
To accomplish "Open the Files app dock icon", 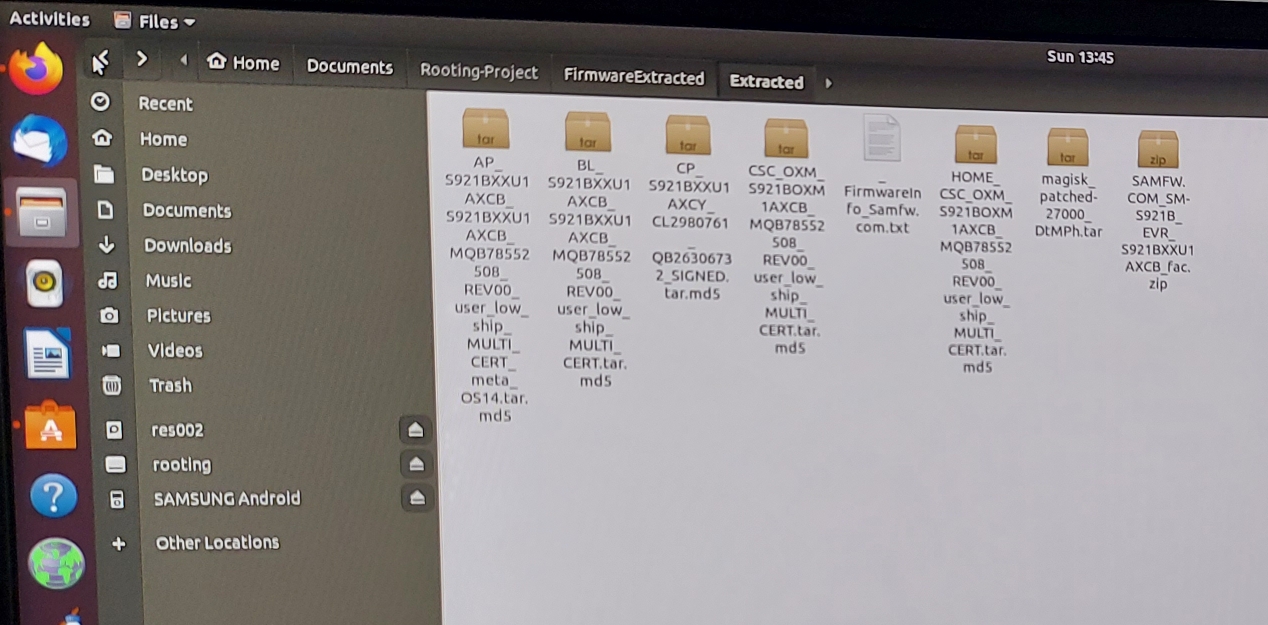I will click(x=40, y=214).
